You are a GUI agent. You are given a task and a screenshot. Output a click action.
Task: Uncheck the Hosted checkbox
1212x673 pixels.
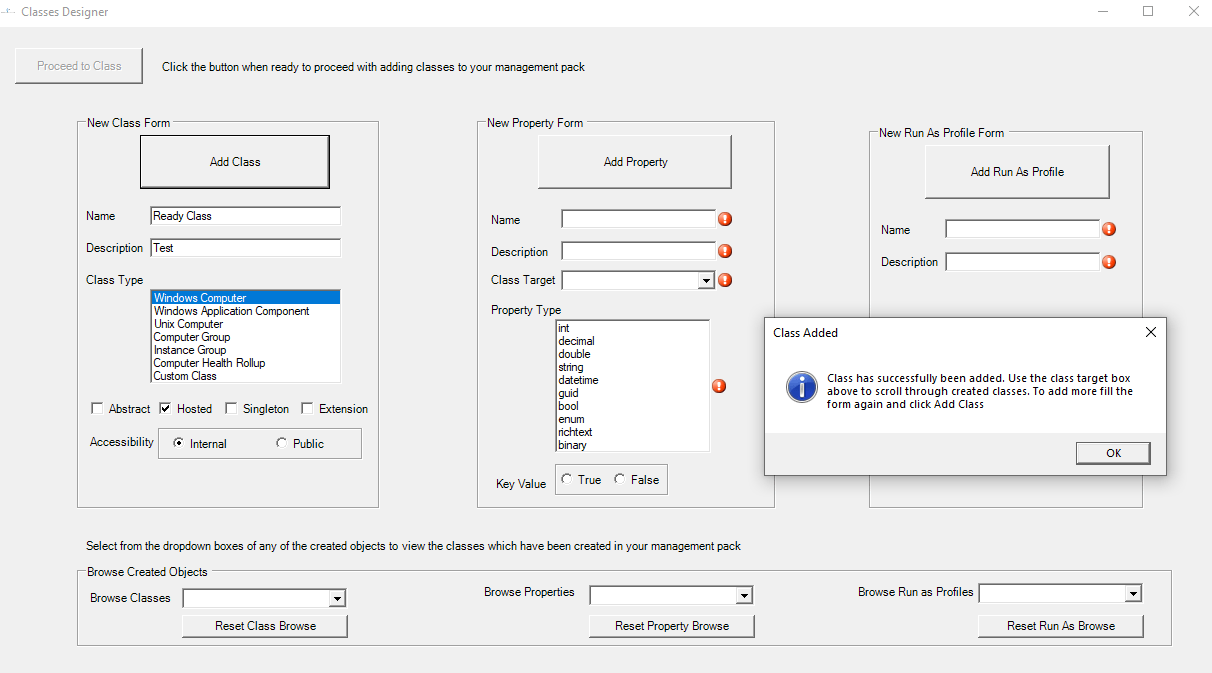tap(165, 408)
